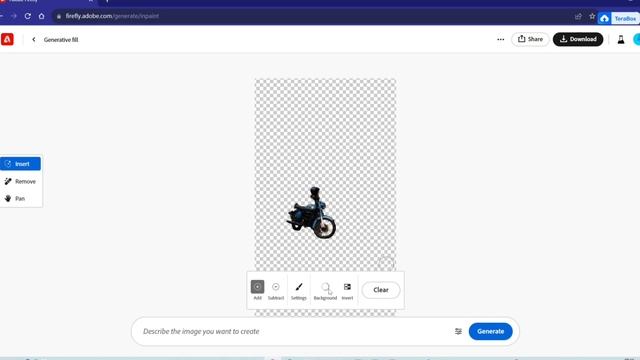Click the Share button
This screenshot has width=640, height=360.
(530, 39)
